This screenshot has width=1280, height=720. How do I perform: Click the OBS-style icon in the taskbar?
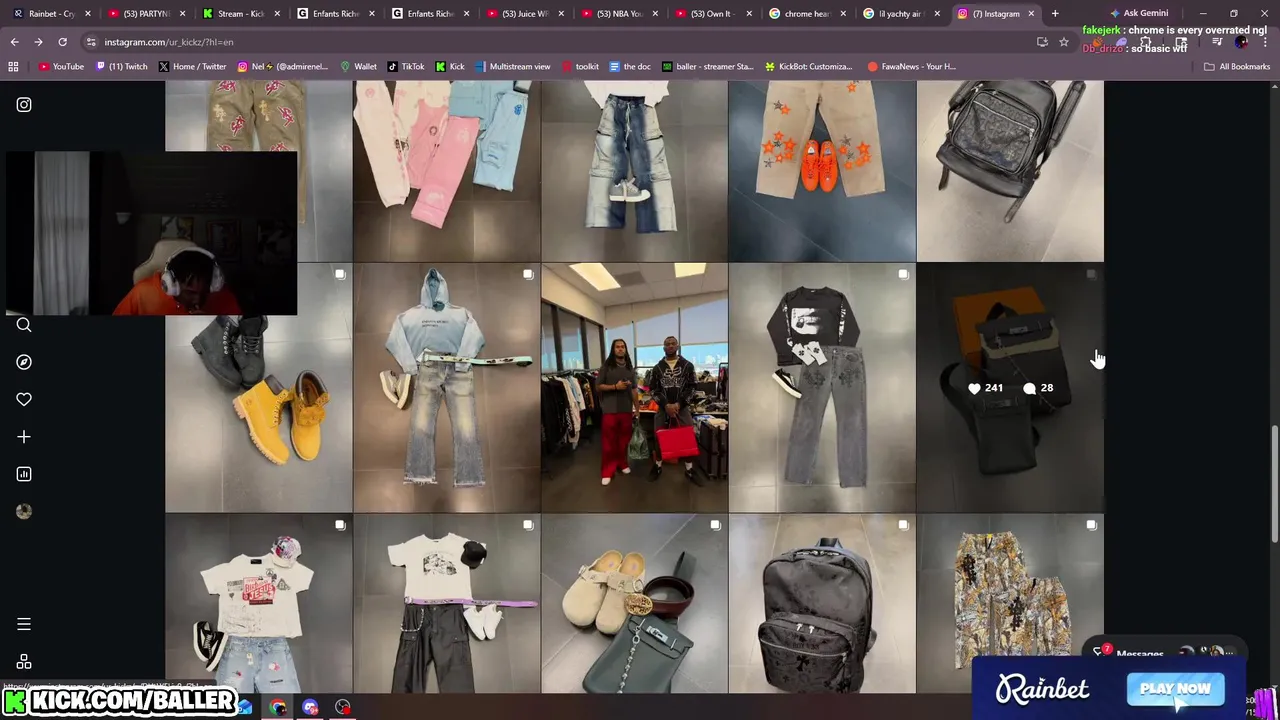(343, 707)
